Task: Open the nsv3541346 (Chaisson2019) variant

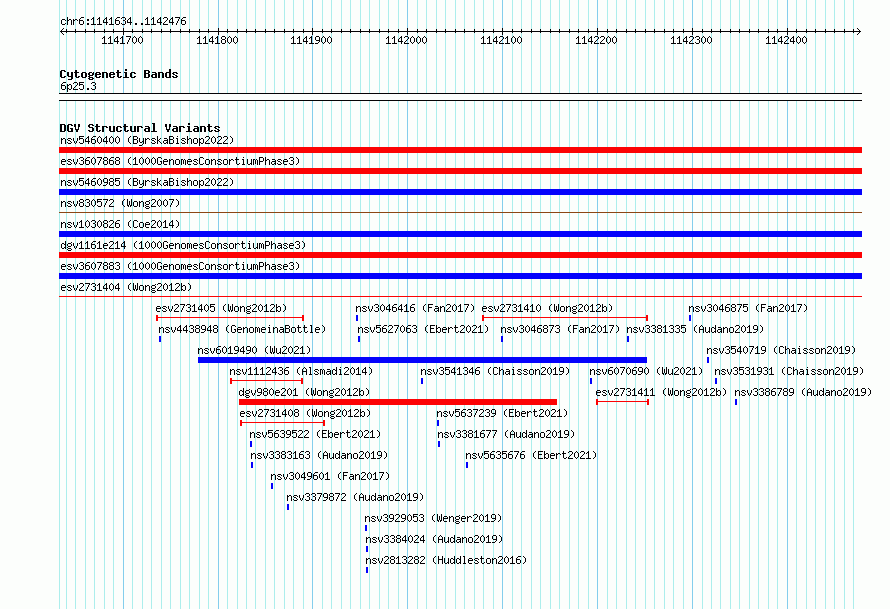Action: point(496,371)
